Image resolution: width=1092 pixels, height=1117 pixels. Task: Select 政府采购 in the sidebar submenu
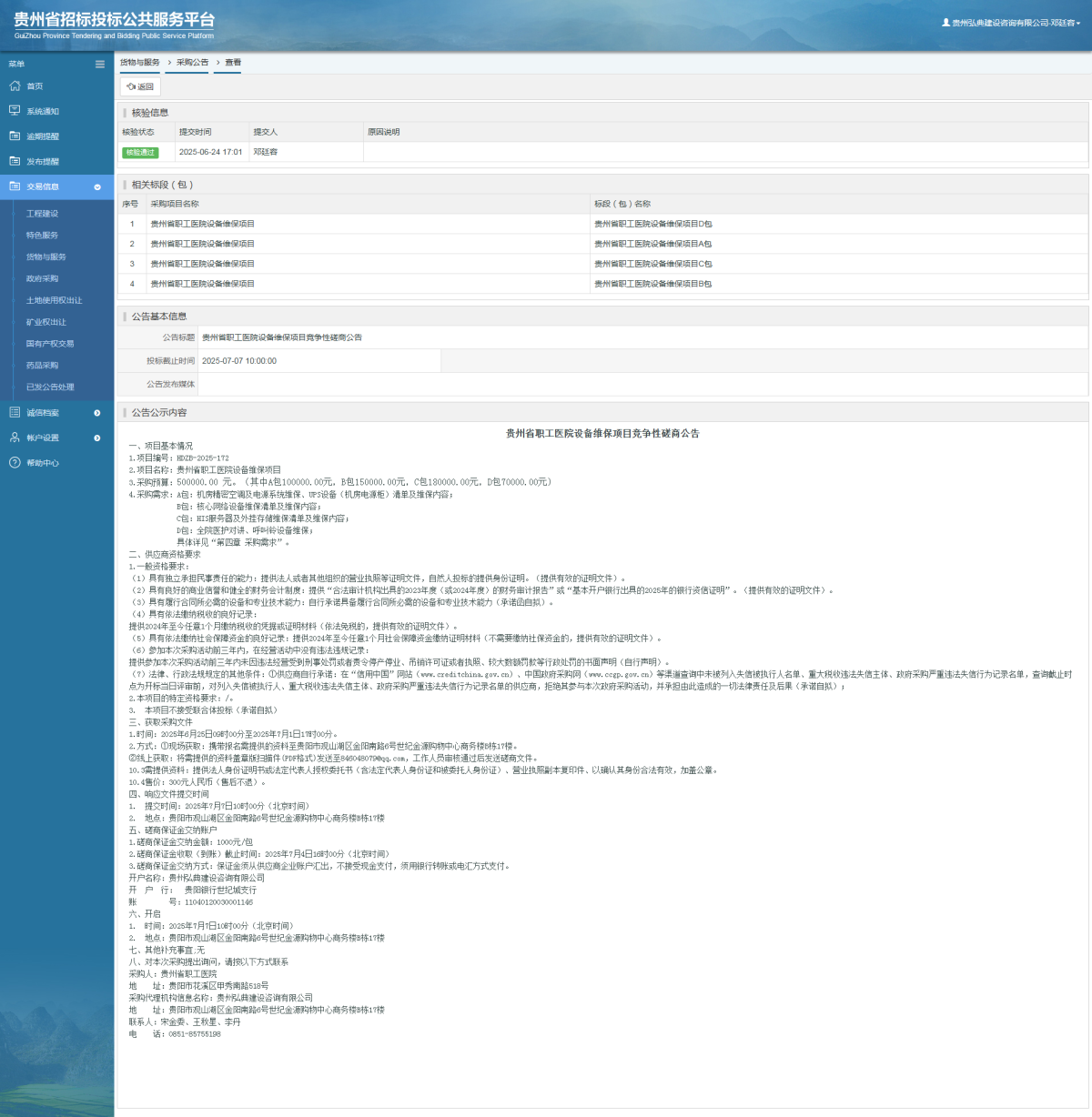[x=42, y=278]
